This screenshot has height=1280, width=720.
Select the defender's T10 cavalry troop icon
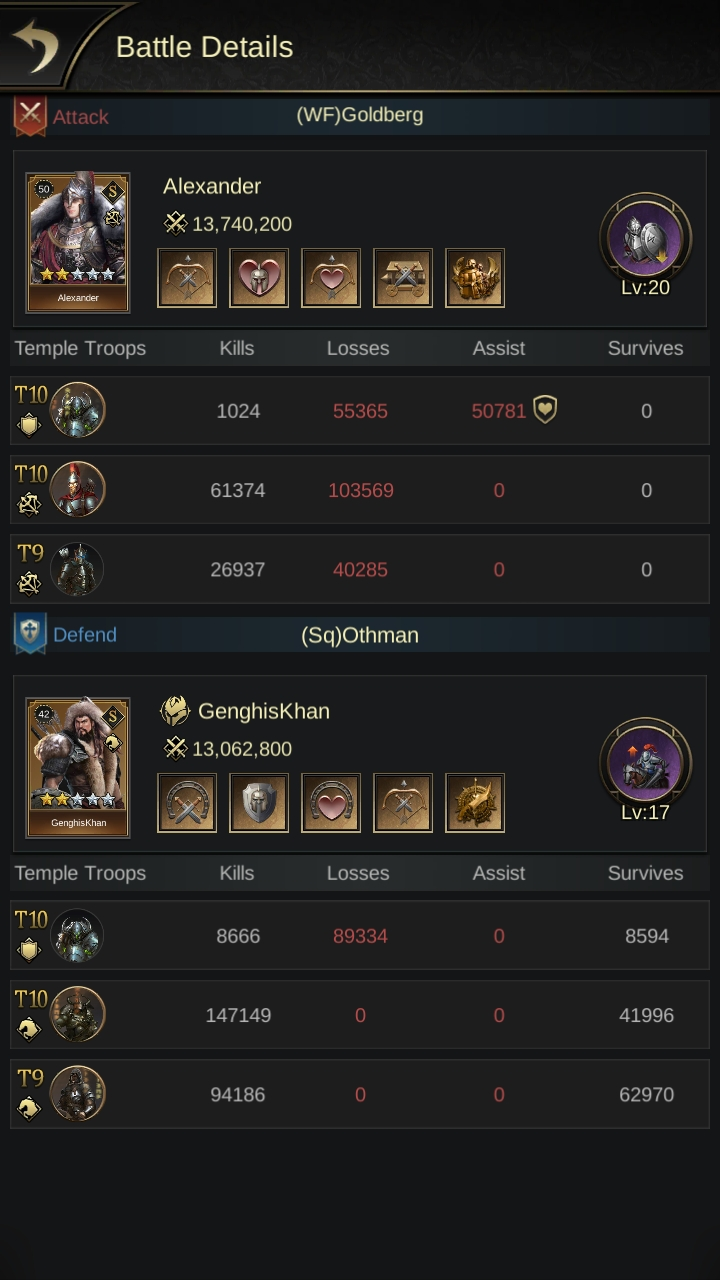click(77, 1014)
